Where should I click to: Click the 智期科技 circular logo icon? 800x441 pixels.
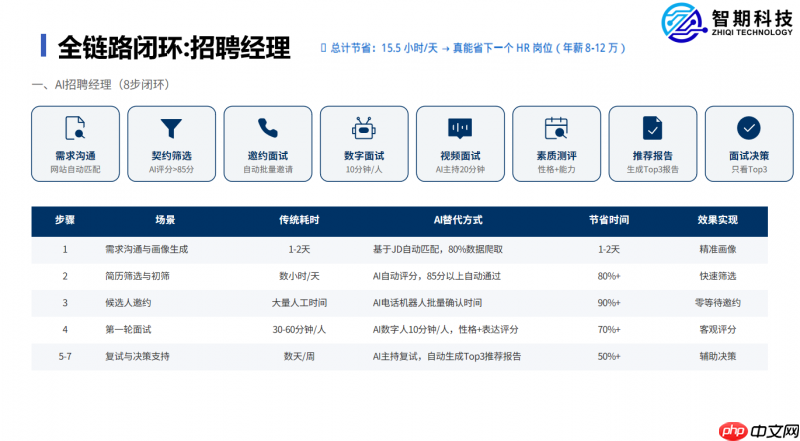pos(682,22)
